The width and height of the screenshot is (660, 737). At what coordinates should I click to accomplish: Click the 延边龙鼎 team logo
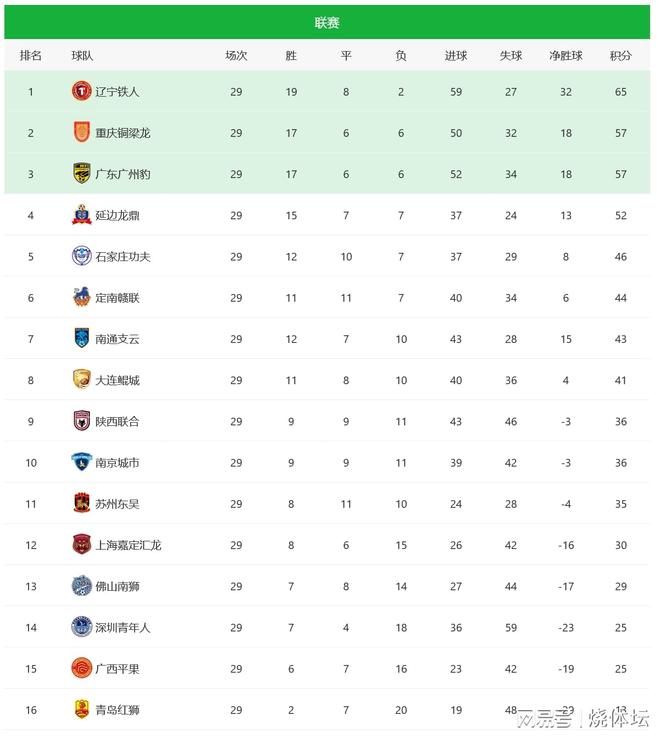(x=81, y=215)
